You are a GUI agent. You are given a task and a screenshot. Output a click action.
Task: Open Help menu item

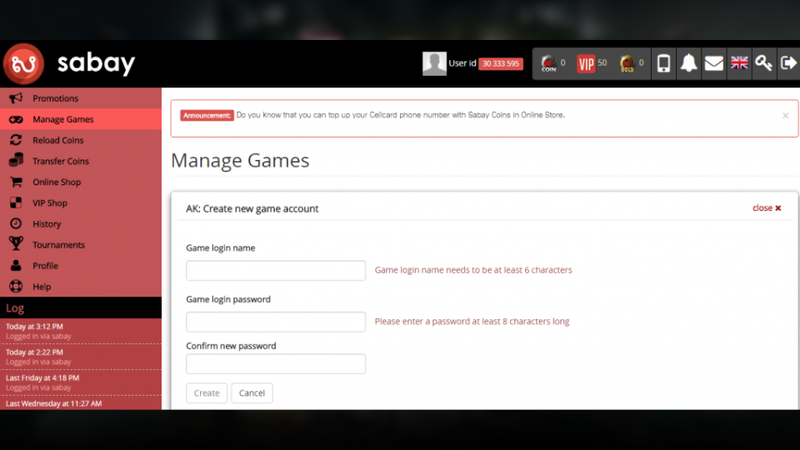click(x=81, y=286)
